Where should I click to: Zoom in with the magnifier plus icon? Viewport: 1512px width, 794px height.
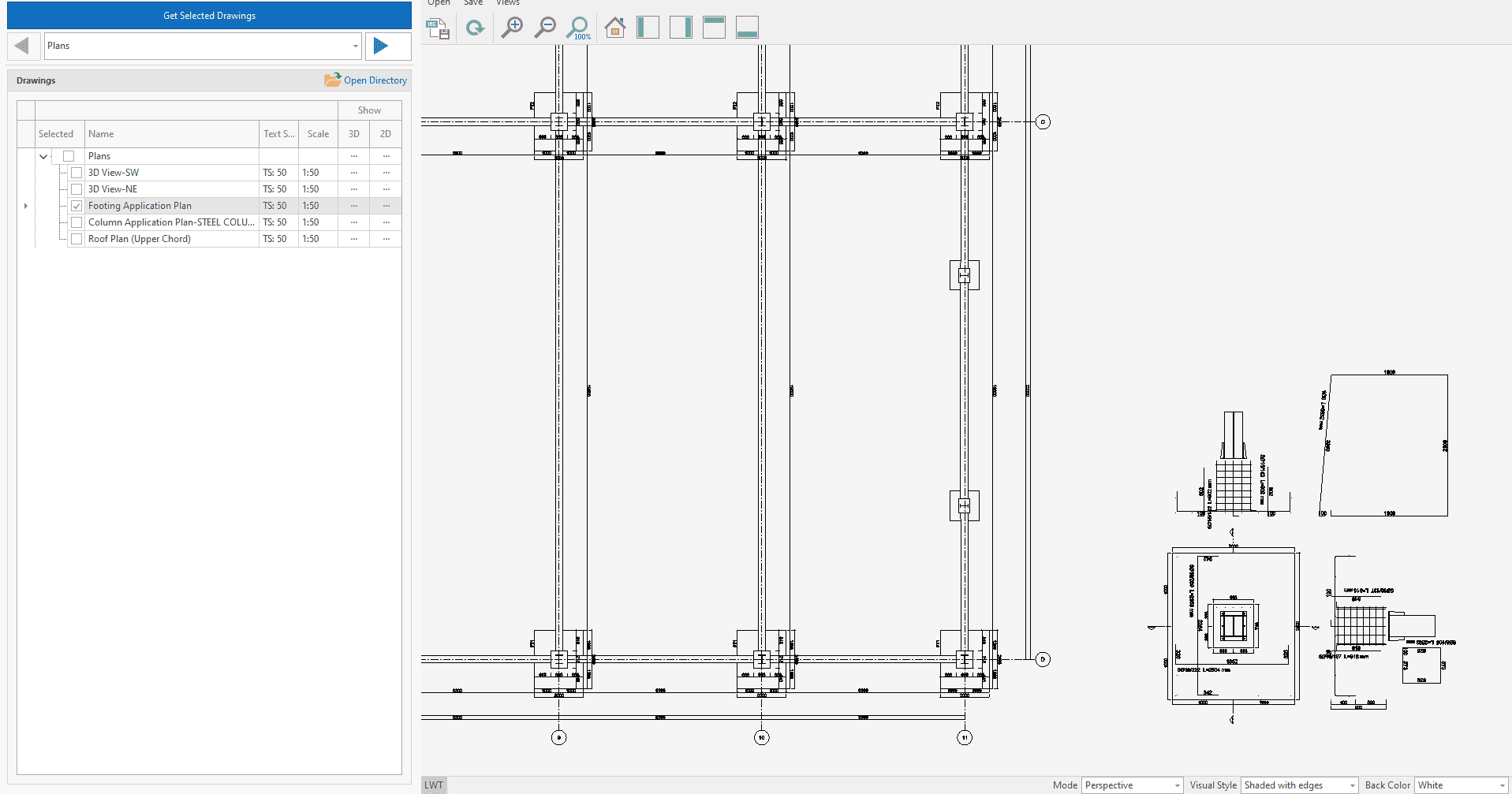512,28
